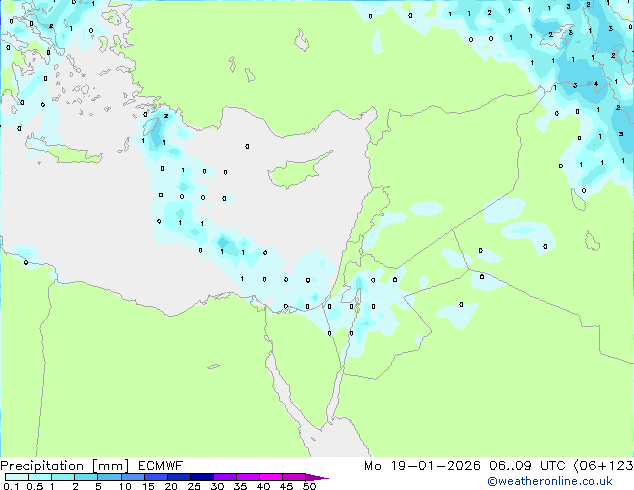Pick the 15–20 mm legend swatch
Viewport: 634px width, 490px height.
[155, 477]
